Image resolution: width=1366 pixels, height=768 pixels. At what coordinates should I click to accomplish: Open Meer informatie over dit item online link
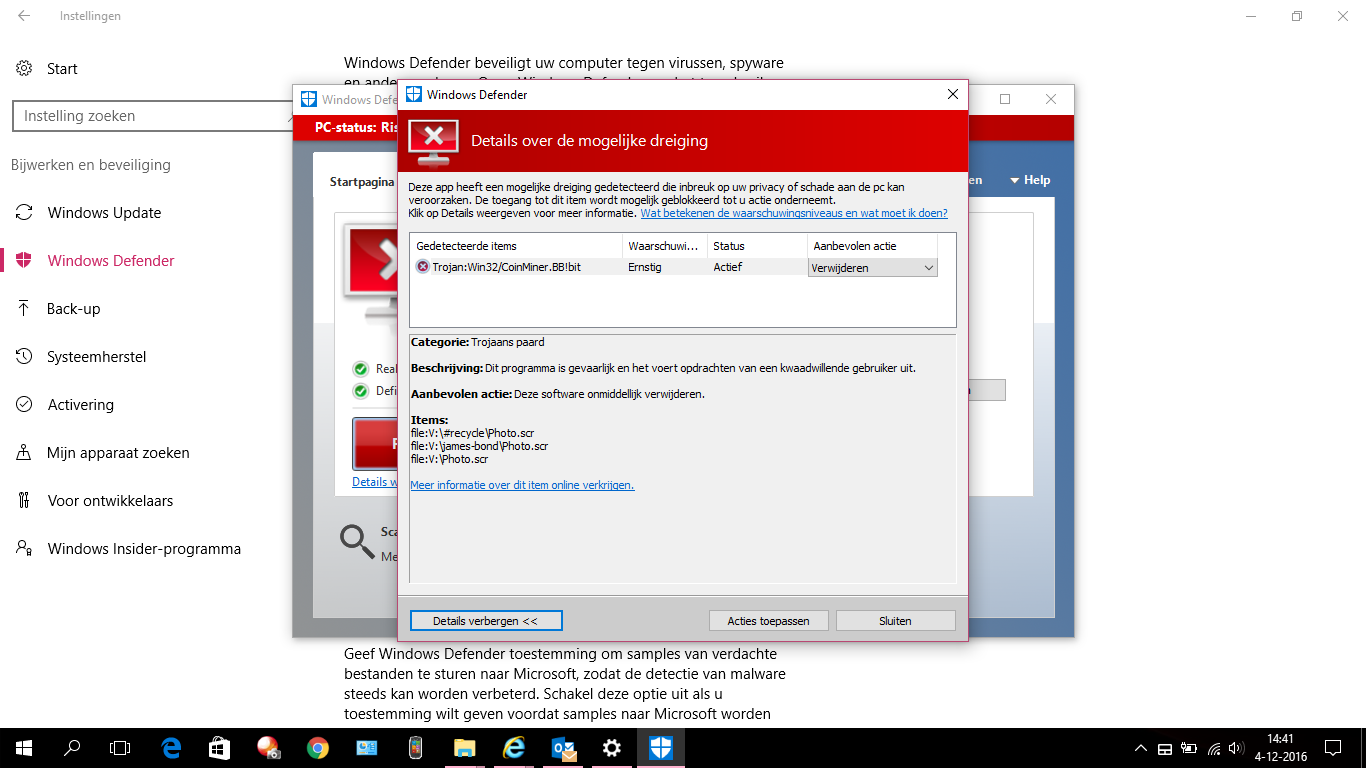522,485
